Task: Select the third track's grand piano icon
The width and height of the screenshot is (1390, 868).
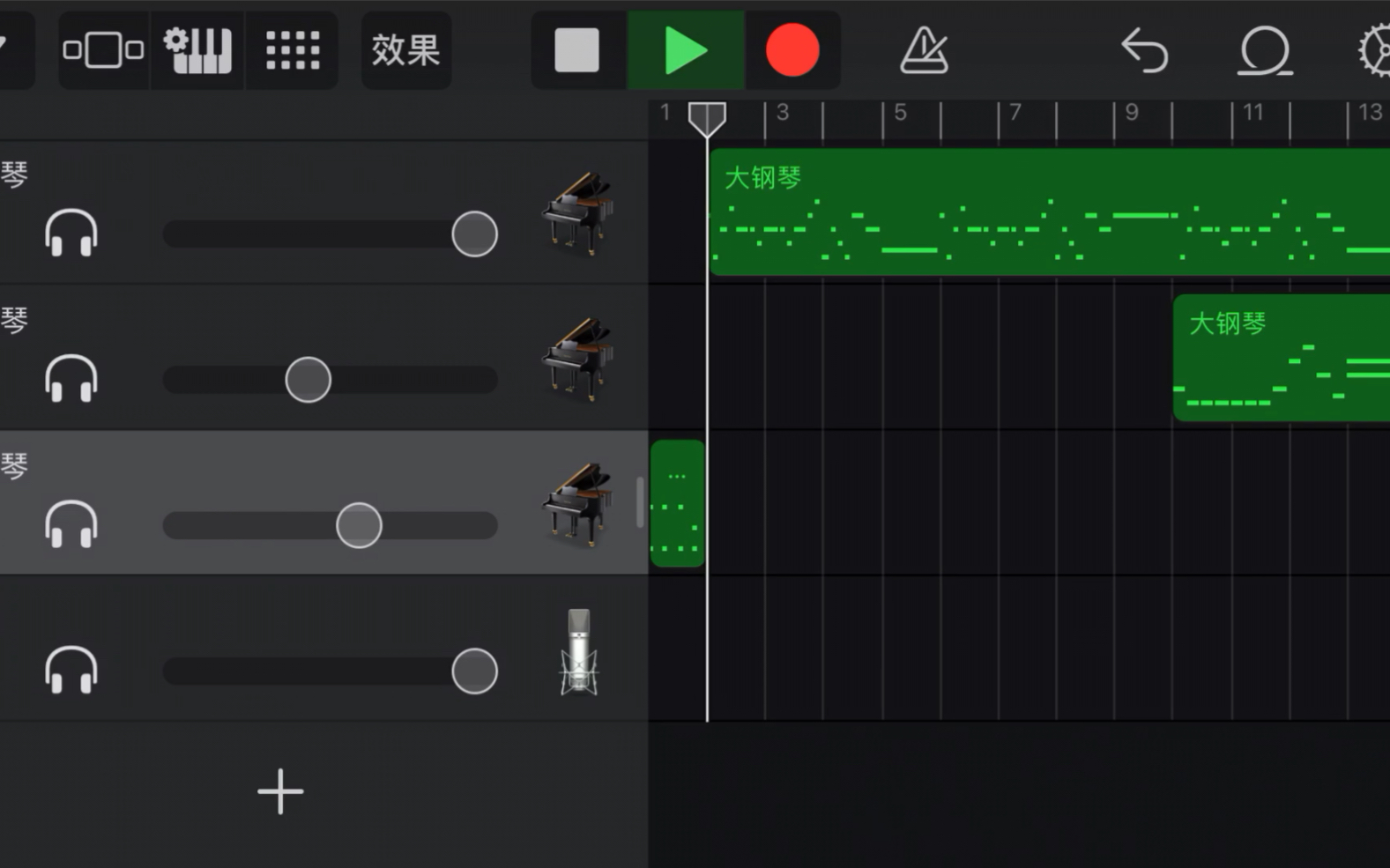Action: click(577, 504)
